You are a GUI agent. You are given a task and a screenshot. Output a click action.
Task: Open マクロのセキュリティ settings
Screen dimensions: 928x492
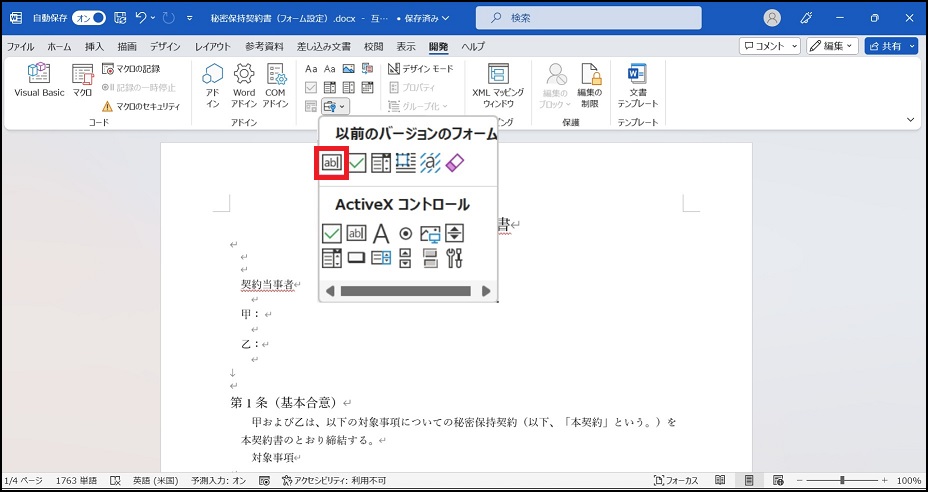coord(141,107)
